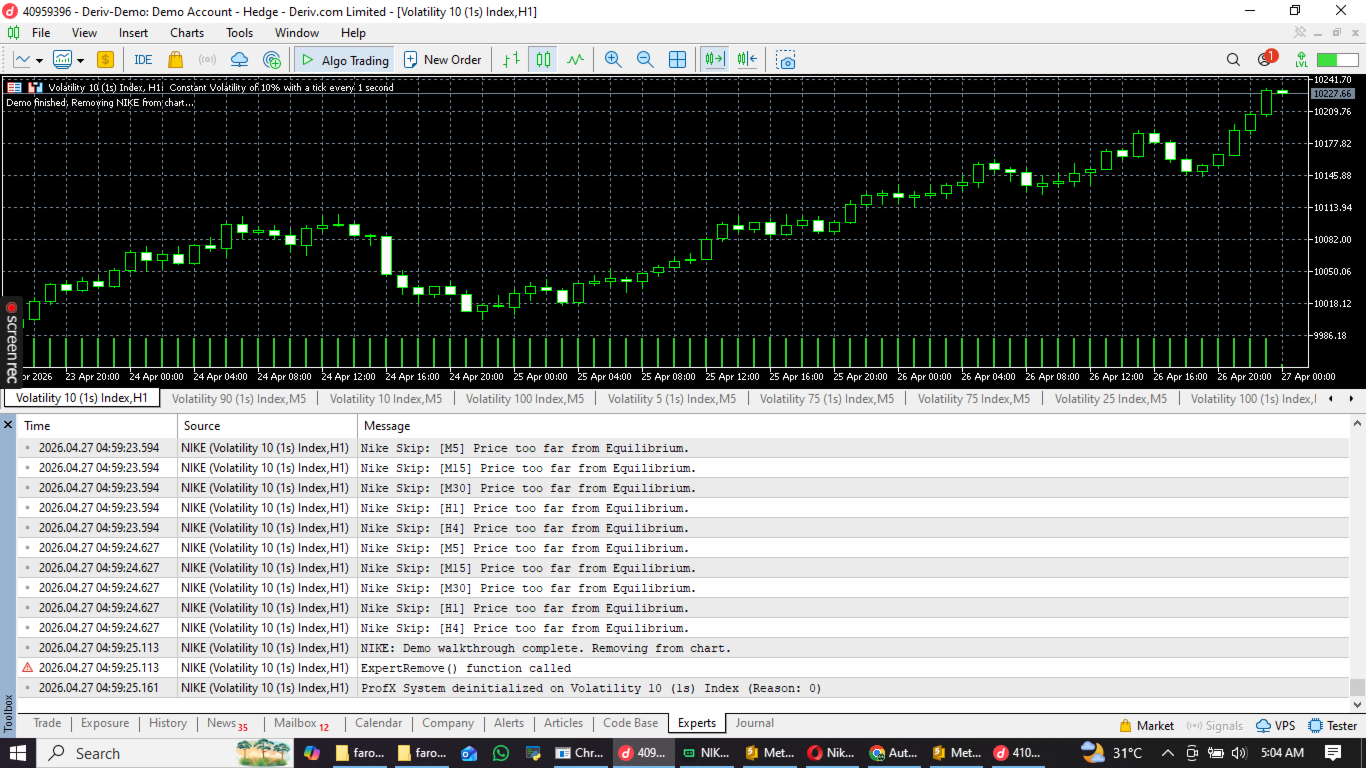
Task: Open the Mailbox tab in Toolbox
Action: (301, 723)
